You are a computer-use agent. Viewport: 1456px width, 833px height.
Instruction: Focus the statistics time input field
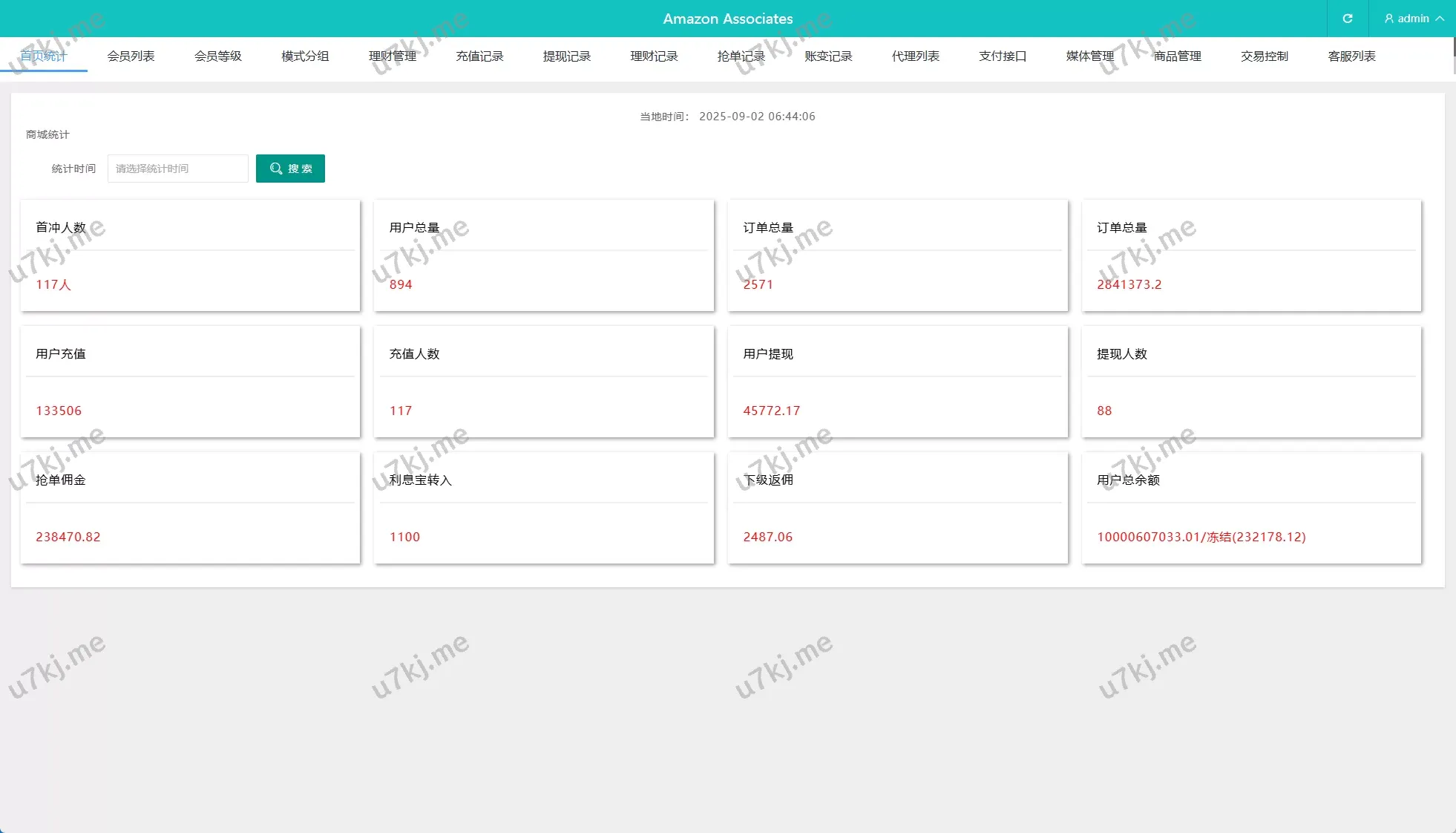177,169
